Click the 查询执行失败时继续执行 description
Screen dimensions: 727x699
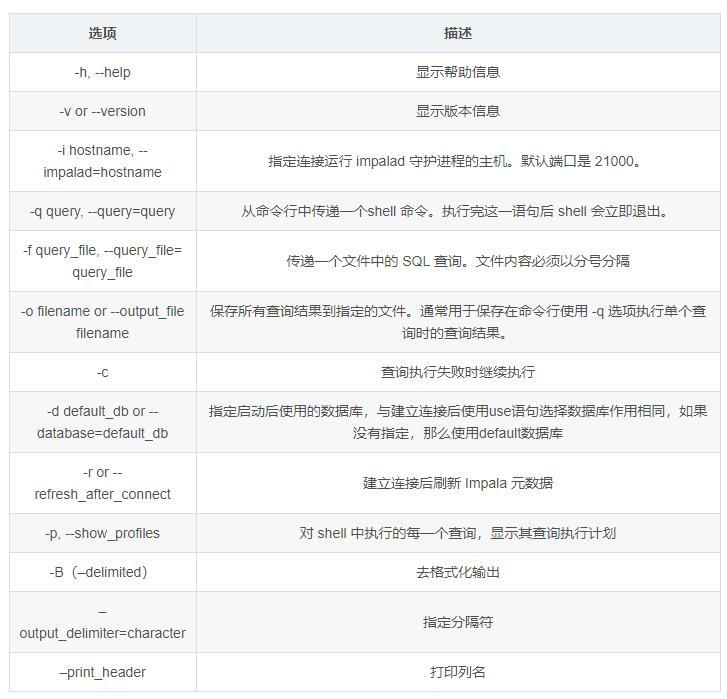[458, 372]
